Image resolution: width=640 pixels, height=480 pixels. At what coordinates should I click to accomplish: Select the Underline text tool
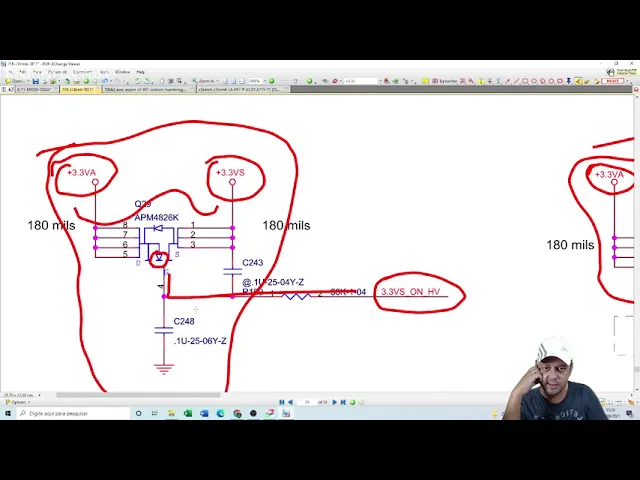coord(498,81)
